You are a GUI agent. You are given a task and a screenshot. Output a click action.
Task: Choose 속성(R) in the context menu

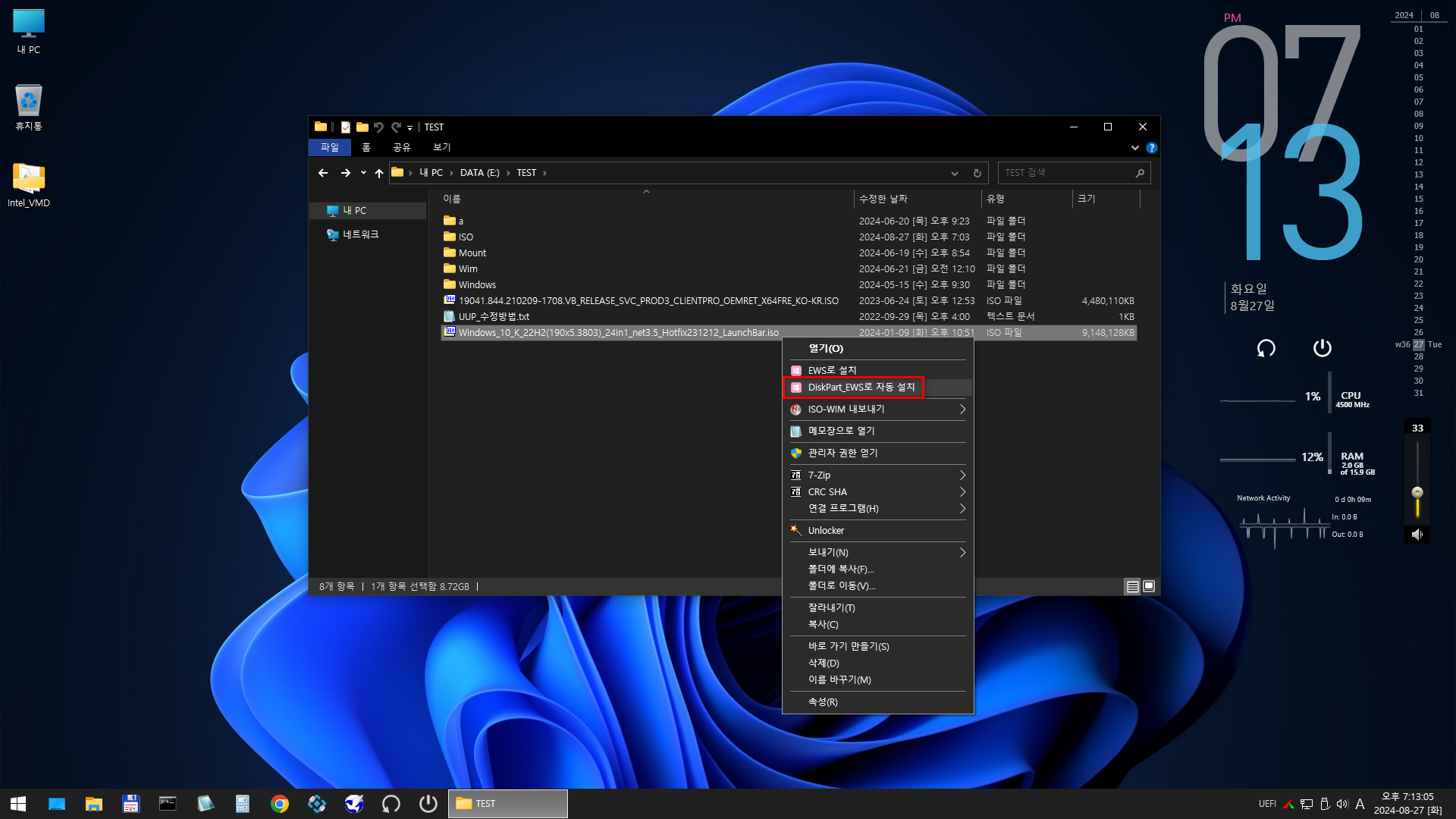(x=878, y=701)
